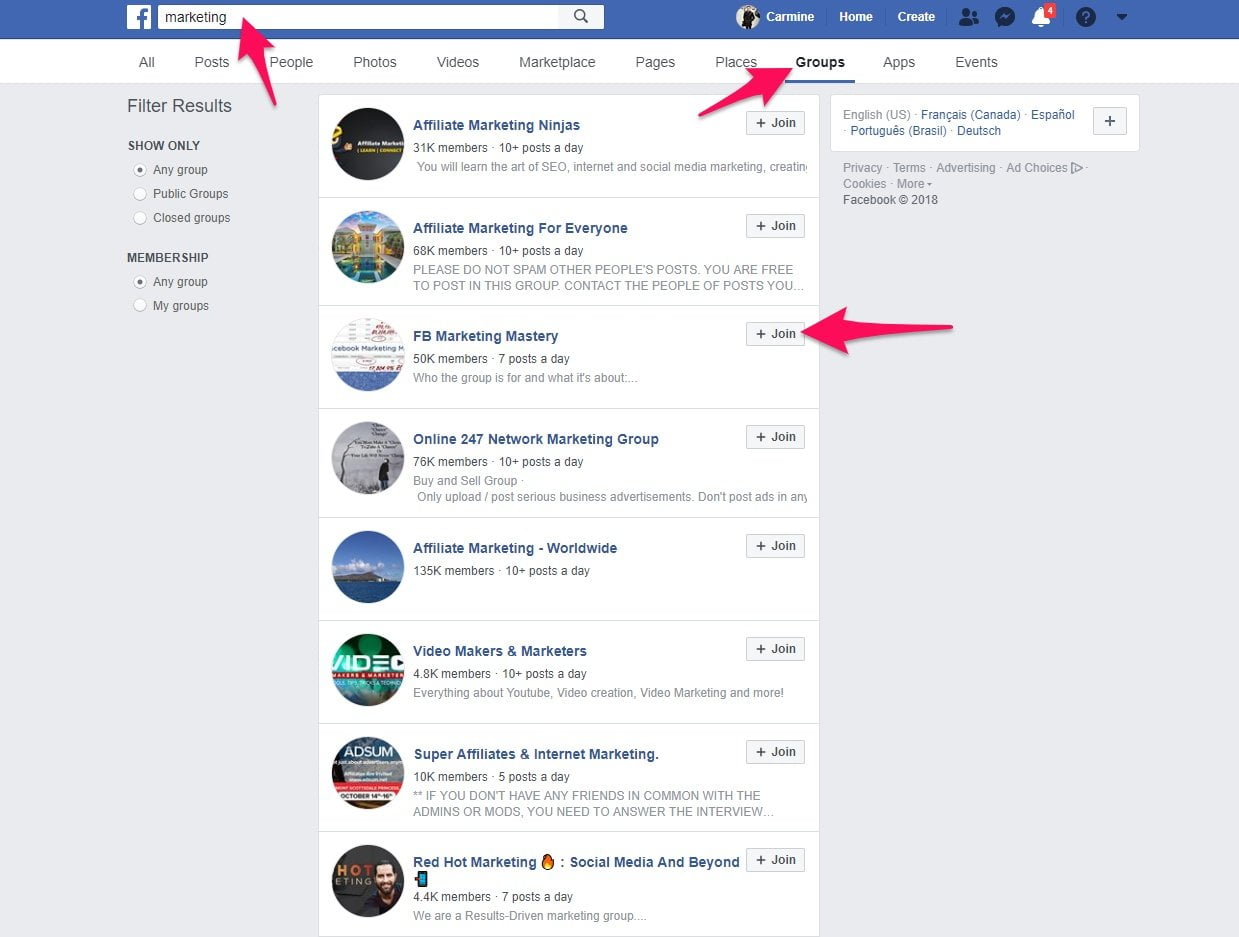Select Show Only 'Any group' radio
Image resolution: width=1239 pixels, height=937 pixels.
pos(140,170)
